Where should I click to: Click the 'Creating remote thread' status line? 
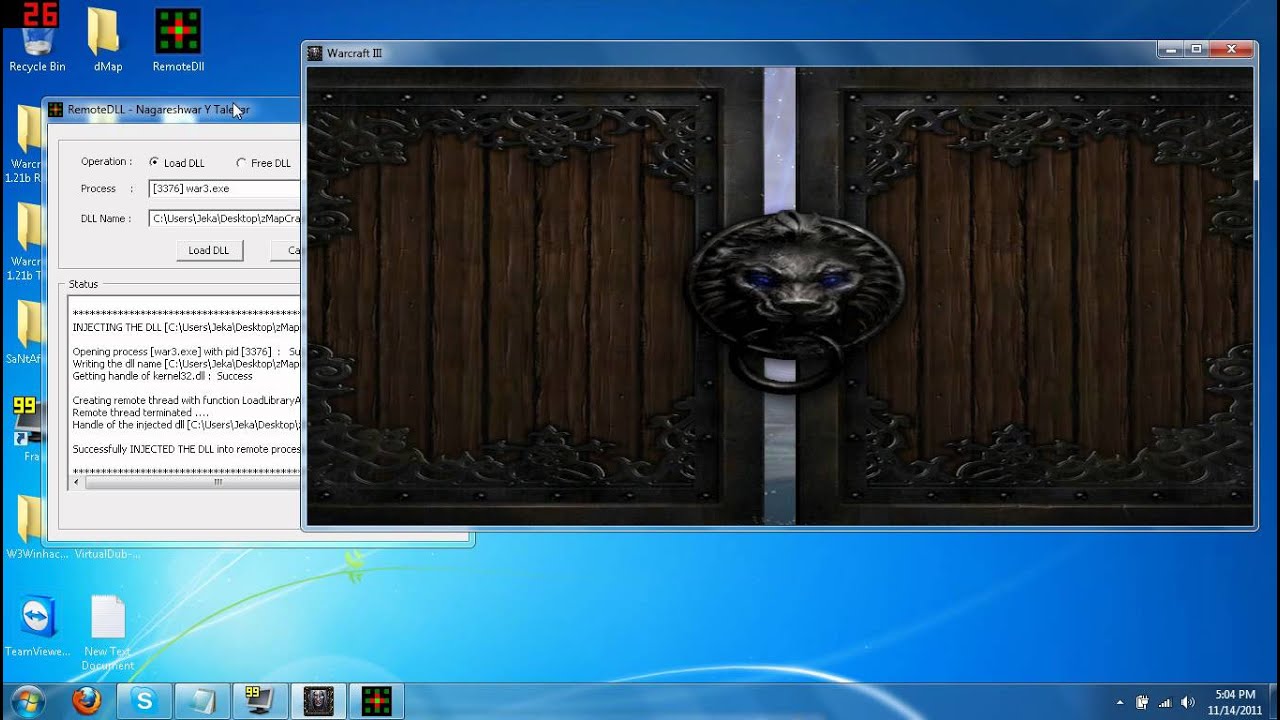186,400
